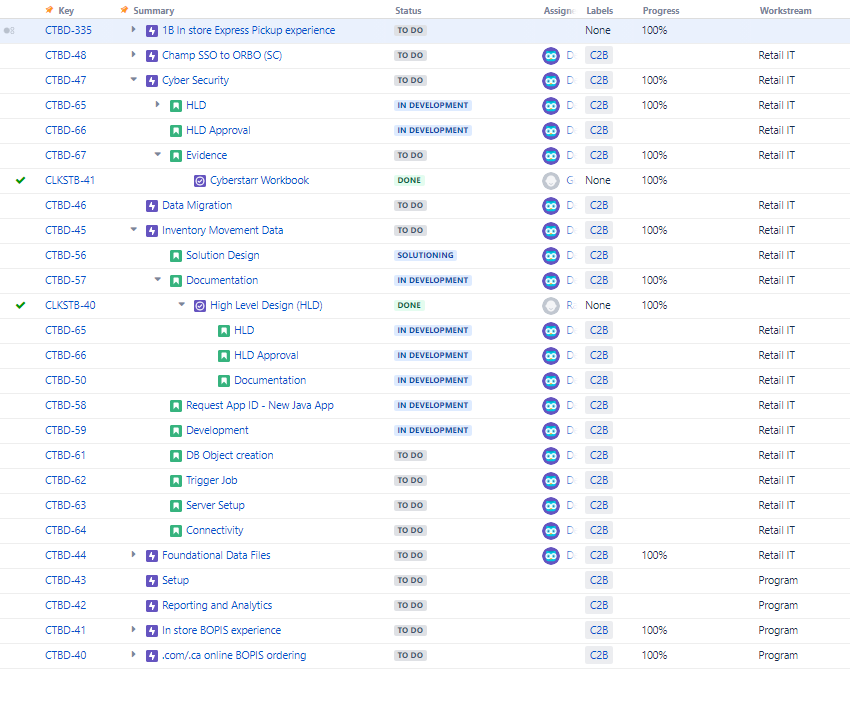The height and width of the screenshot is (705, 850).
Task: Click 100% progress on CTBD-335 row
Action: 654,30
